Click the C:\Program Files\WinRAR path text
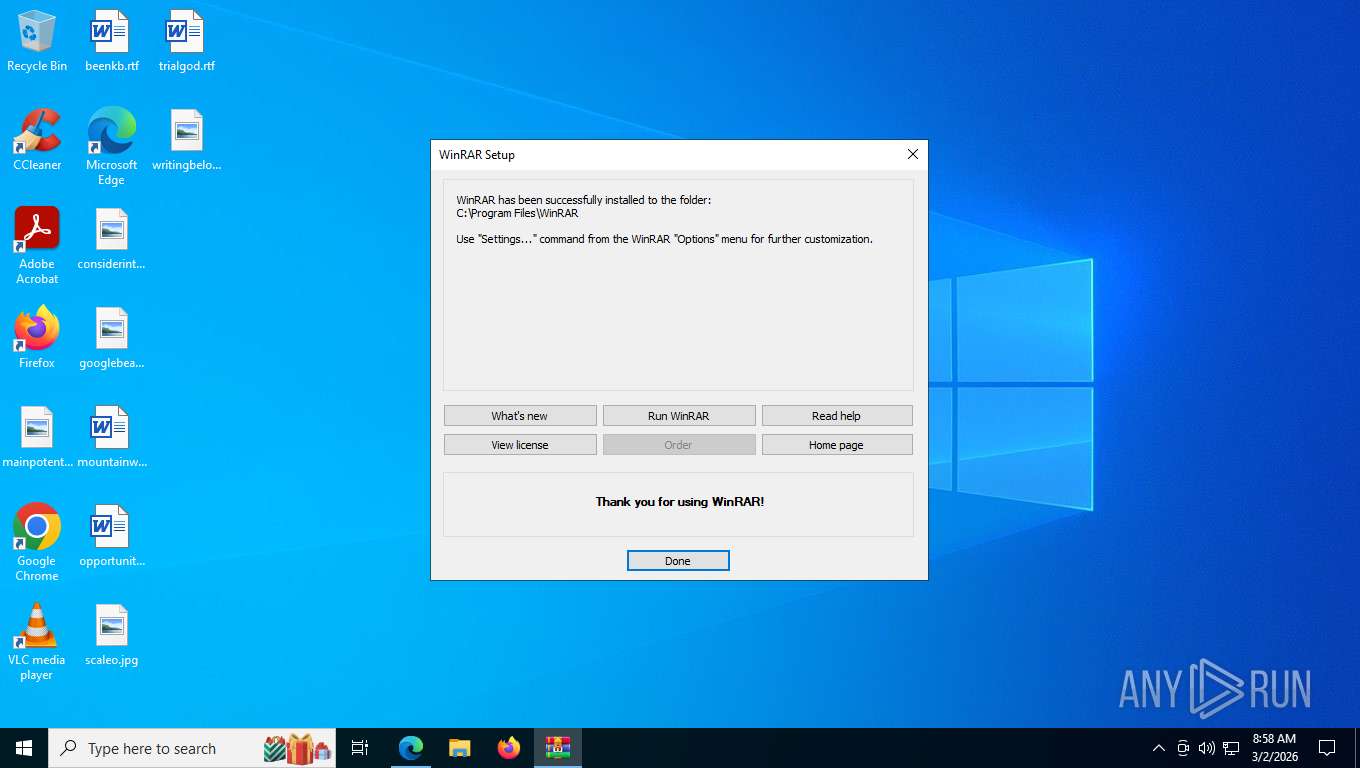Image resolution: width=1360 pixels, height=768 pixels. point(517,213)
